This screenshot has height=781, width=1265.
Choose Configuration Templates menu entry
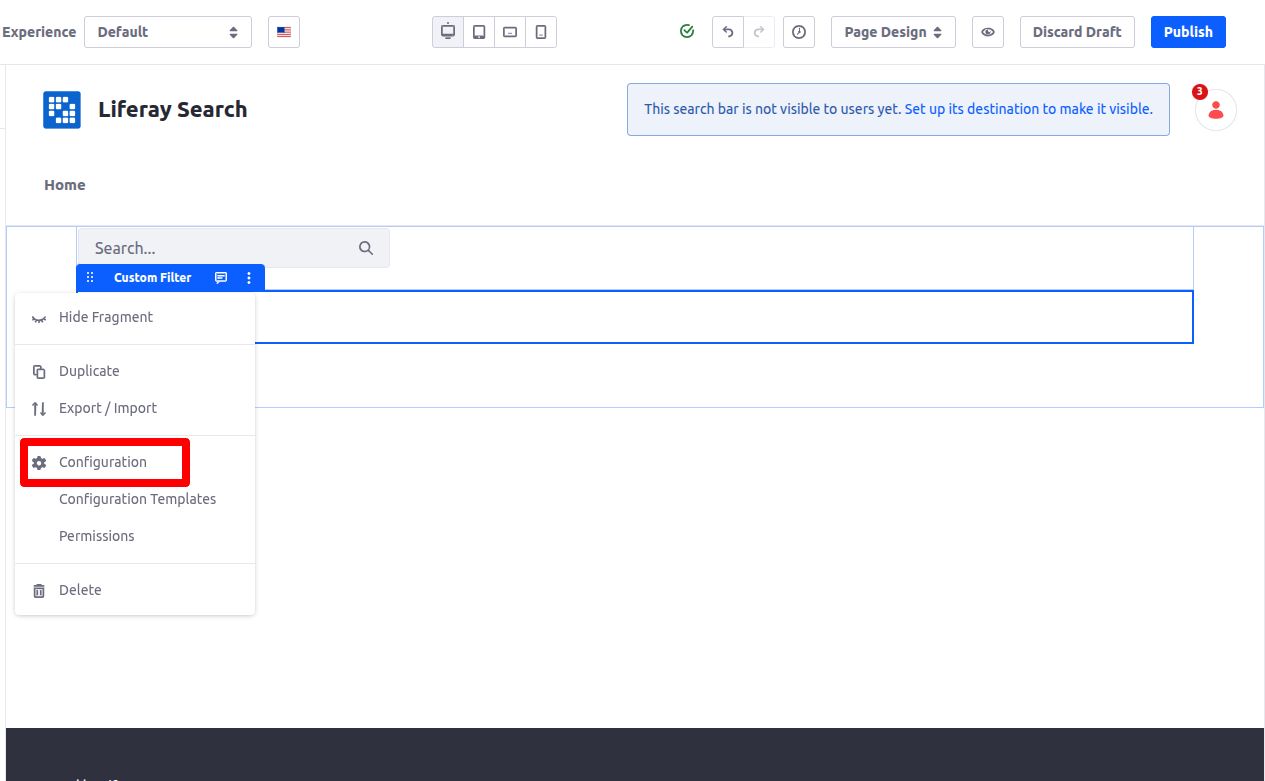pos(135,499)
